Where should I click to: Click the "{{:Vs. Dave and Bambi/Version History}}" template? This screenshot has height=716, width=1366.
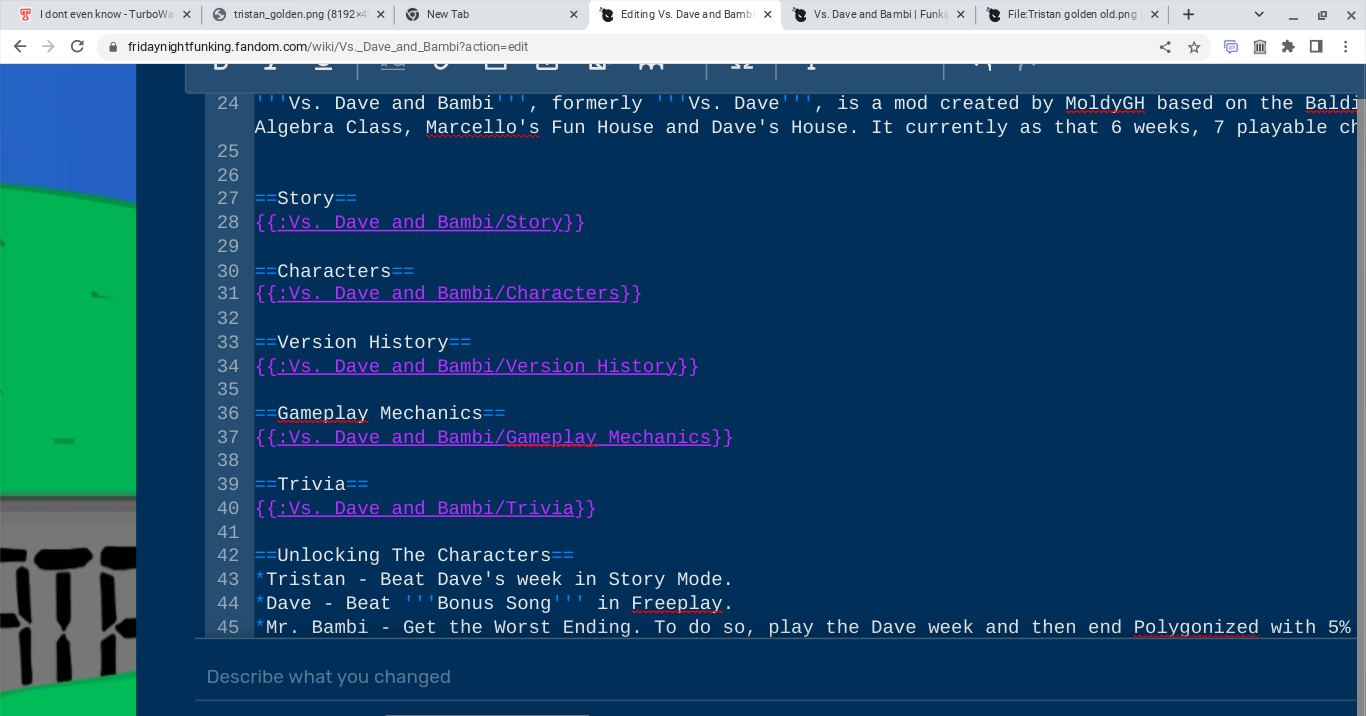[477, 366]
